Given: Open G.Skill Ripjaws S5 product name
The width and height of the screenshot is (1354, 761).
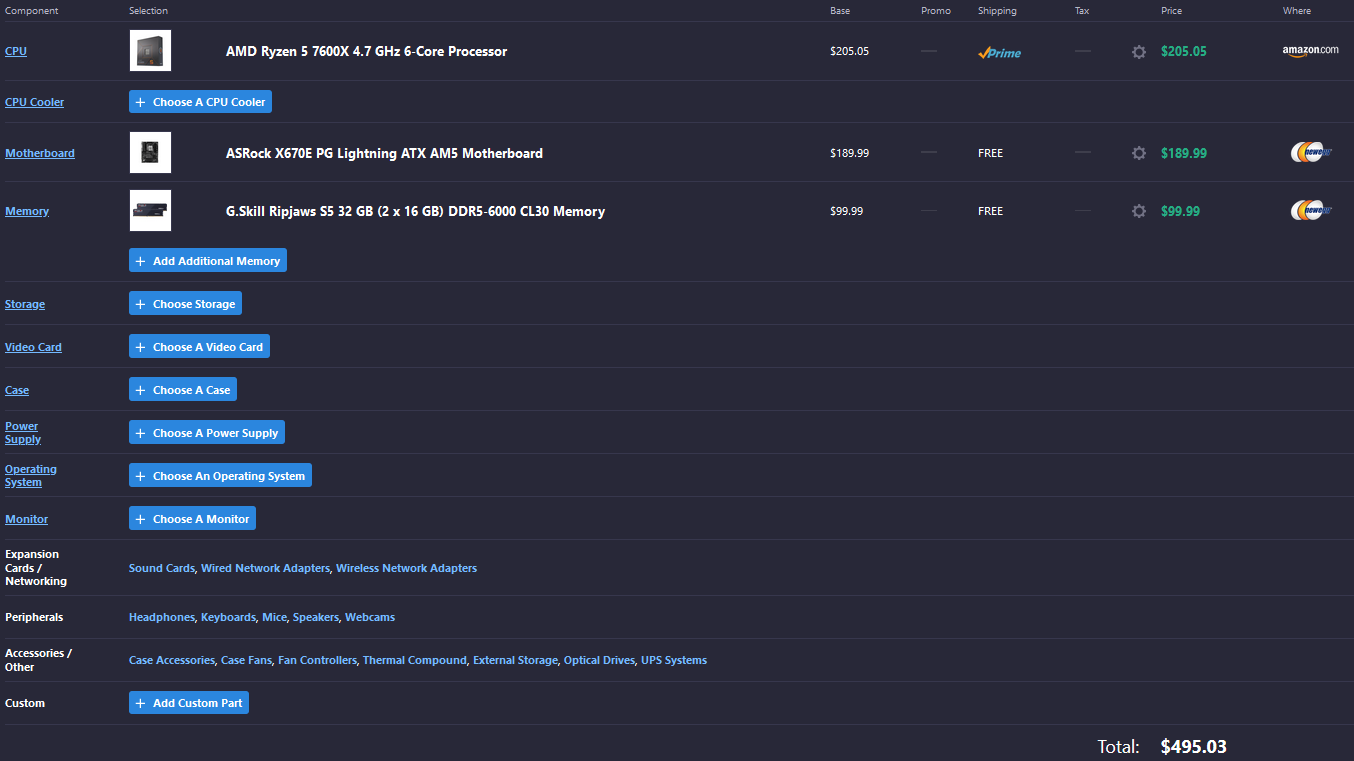Looking at the screenshot, I should coord(415,211).
